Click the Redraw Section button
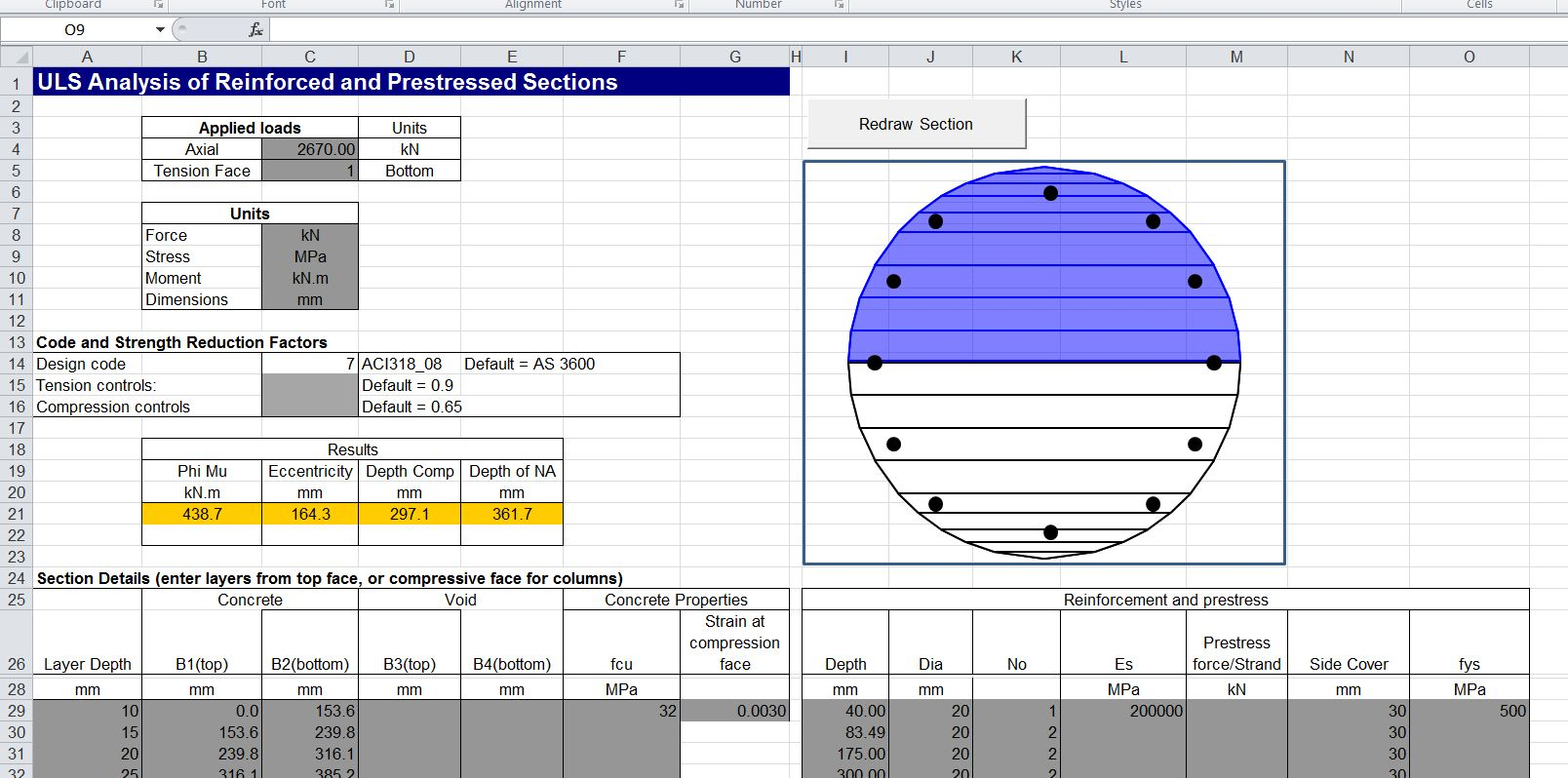This screenshot has height=778, width=1568. pos(916,124)
